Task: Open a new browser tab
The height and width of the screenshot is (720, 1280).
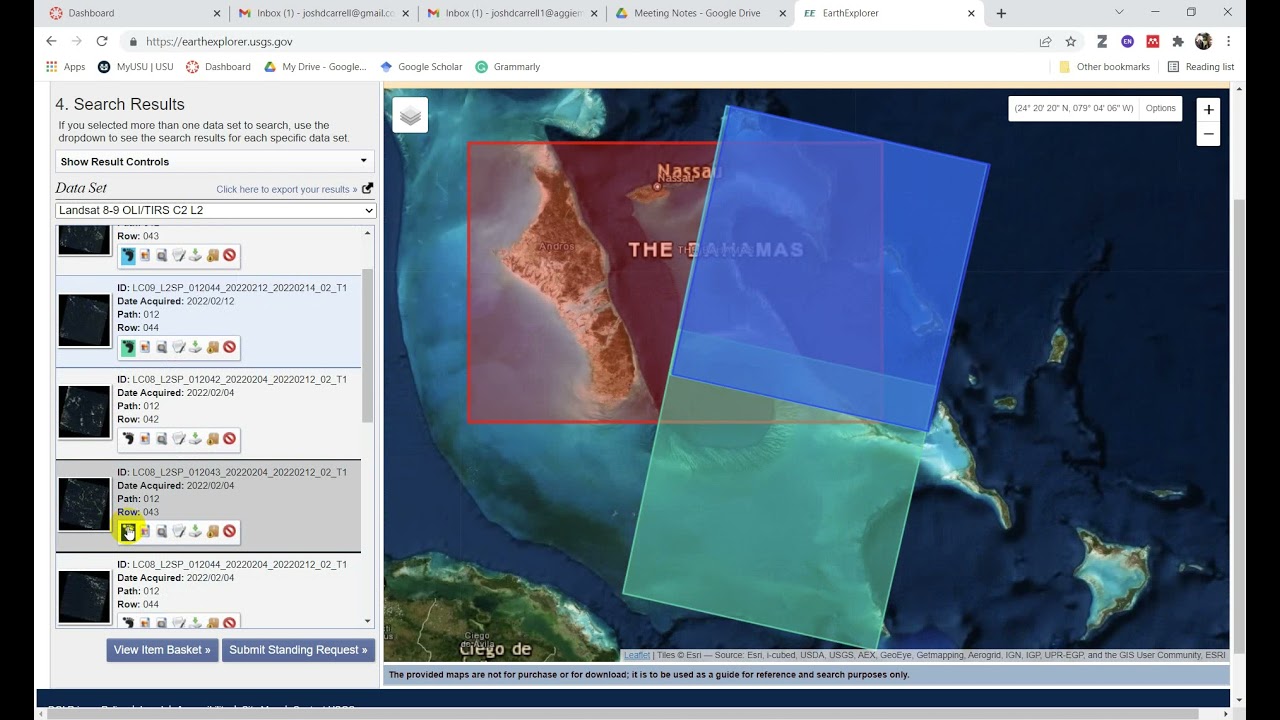Action: [1001, 13]
